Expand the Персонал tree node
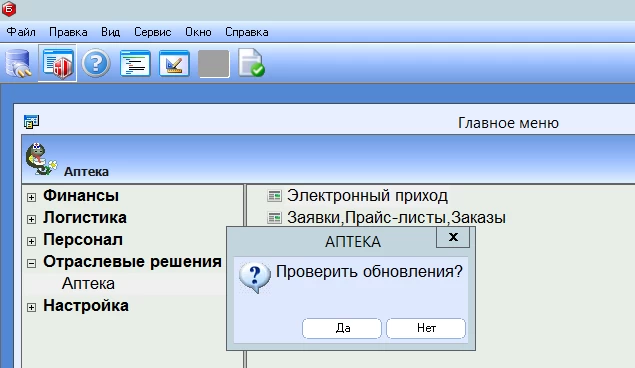Viewport: 635px width, 368px height. pyautogui.click(x=32, y=241)
